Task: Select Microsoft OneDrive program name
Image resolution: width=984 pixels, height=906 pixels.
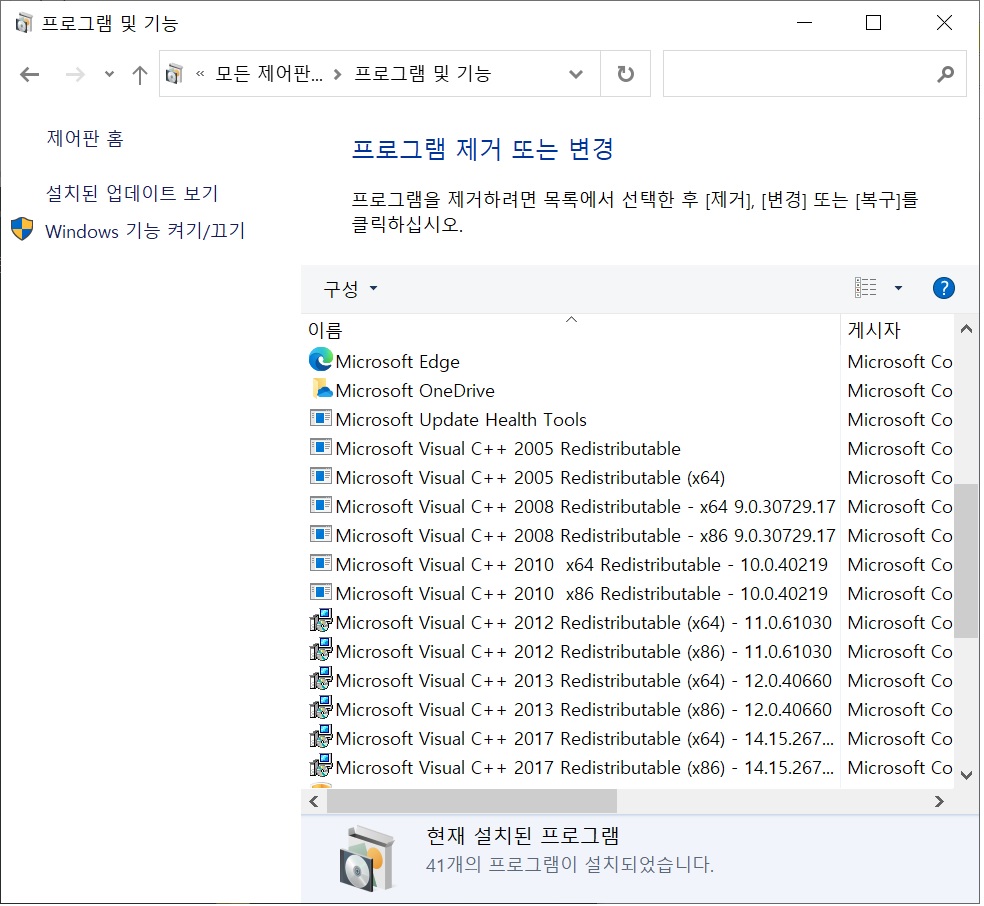Action: 415,391
